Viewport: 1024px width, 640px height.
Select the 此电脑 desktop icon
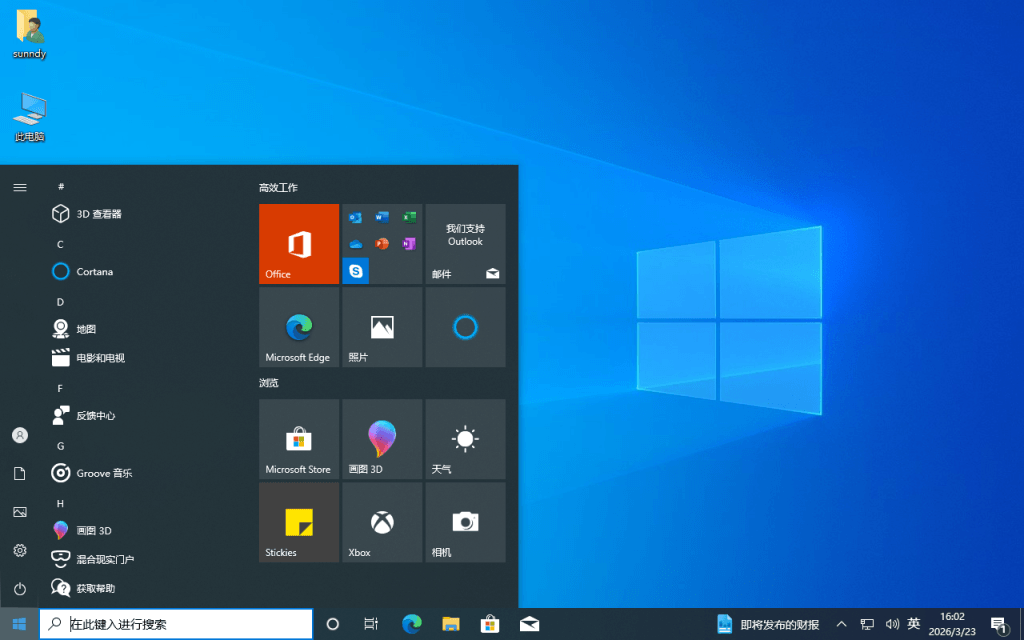[x=29, y=117]
